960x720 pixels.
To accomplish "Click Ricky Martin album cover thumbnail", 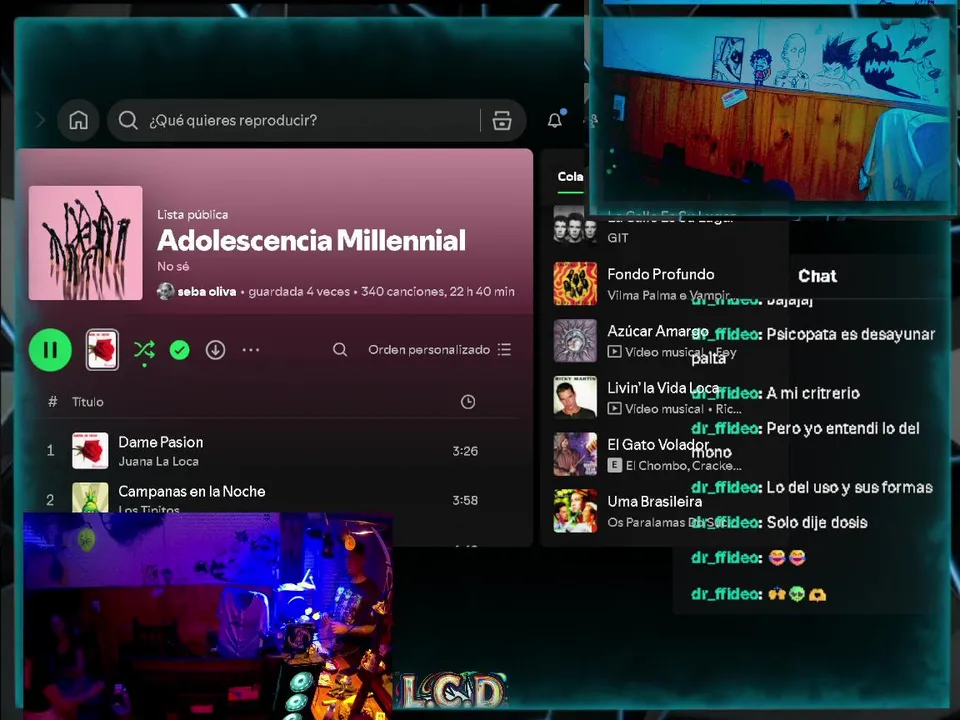I will [575, 397].
